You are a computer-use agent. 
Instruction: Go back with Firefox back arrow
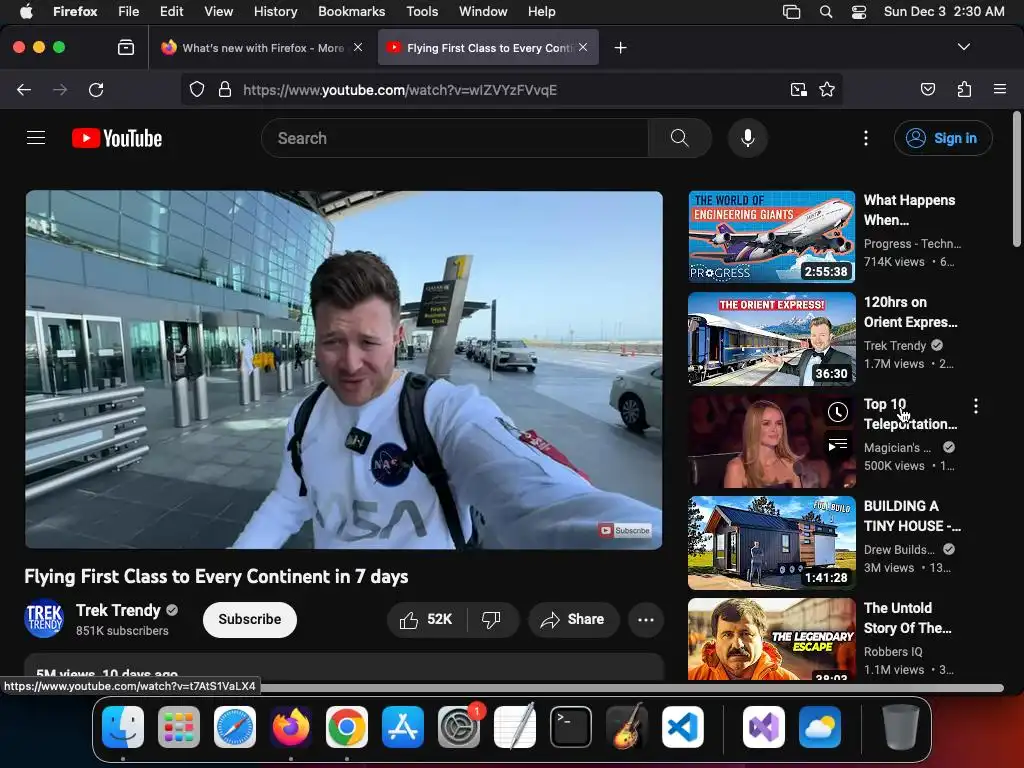tap(24, 89)
